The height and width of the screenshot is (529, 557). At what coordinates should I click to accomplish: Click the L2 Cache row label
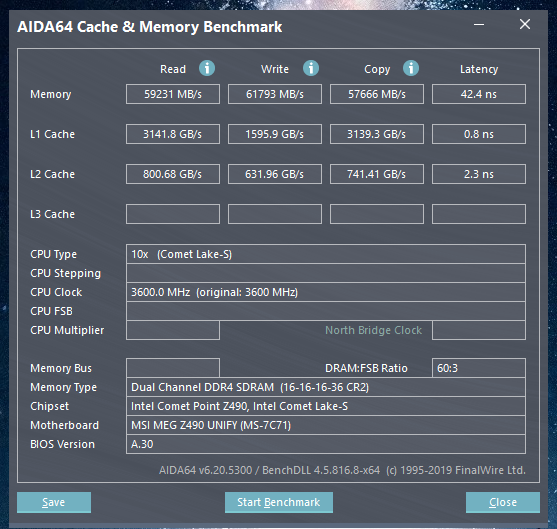[x=53, y=174]
